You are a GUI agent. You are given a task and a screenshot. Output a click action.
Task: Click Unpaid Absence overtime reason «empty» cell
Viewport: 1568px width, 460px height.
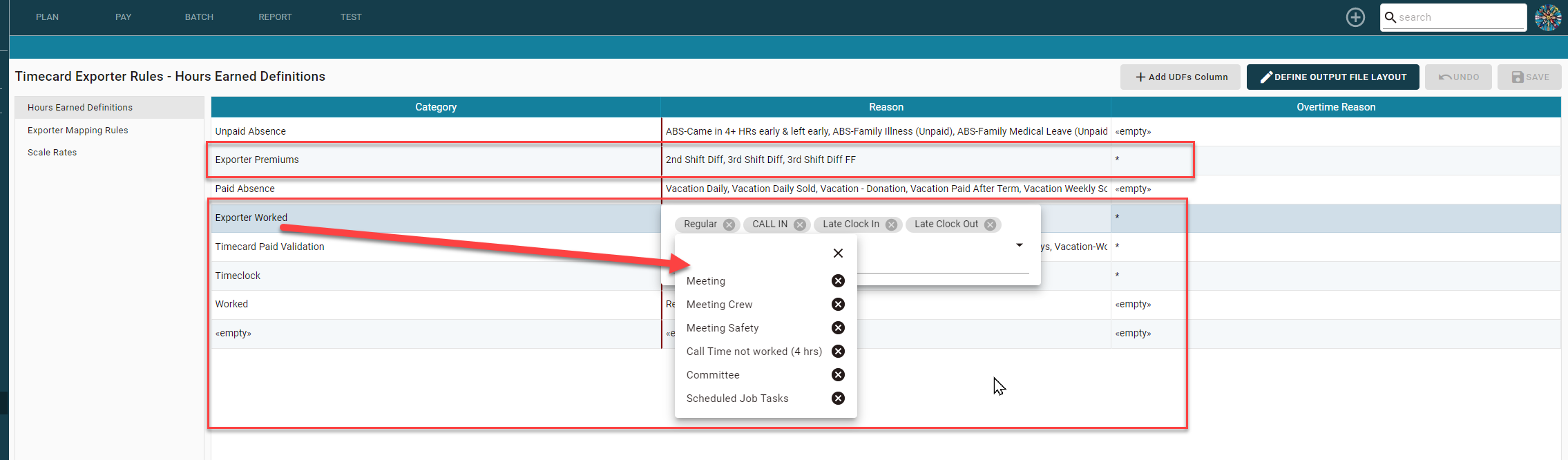[x=1336, y=131]
